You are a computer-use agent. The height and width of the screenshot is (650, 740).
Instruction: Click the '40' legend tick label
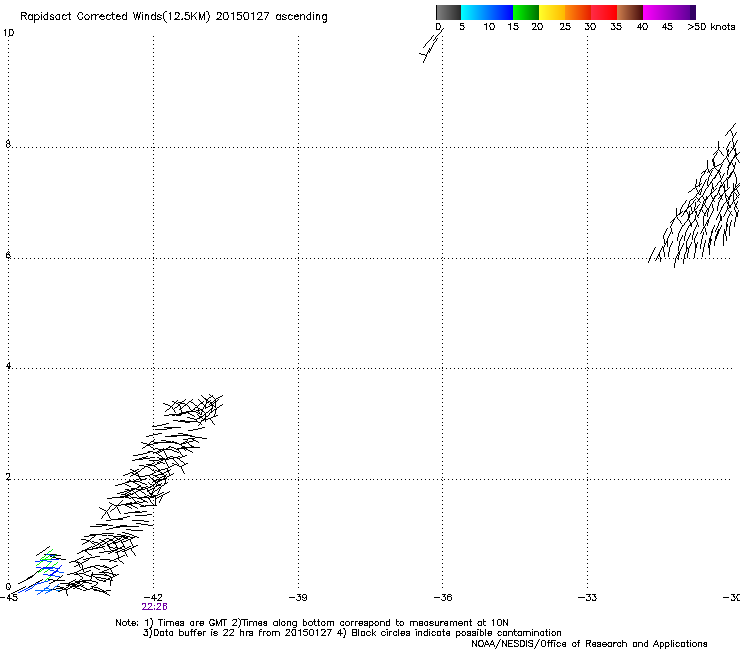tap(642, 27)
